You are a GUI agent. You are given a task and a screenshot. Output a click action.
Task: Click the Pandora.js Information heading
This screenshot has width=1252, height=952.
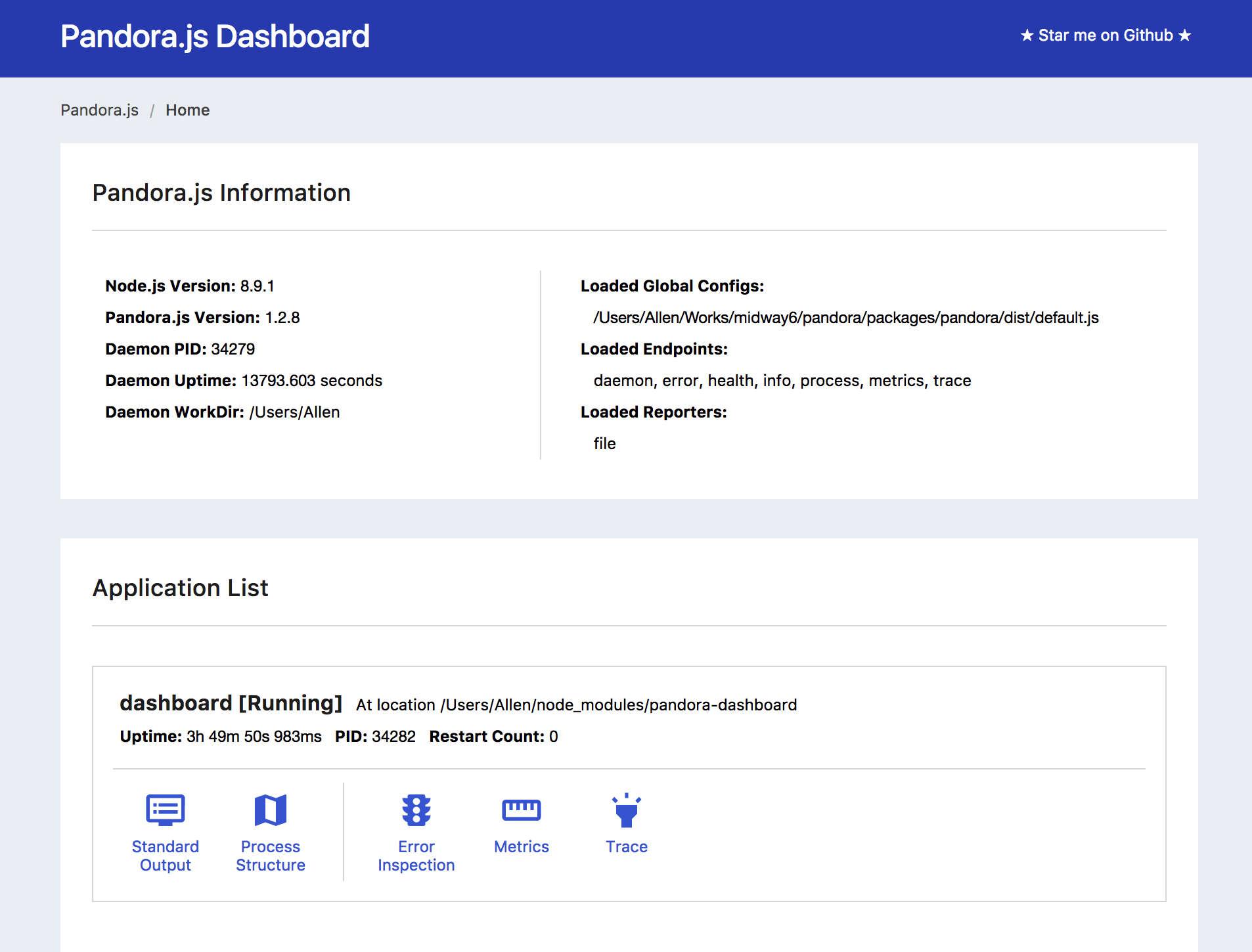221,193
